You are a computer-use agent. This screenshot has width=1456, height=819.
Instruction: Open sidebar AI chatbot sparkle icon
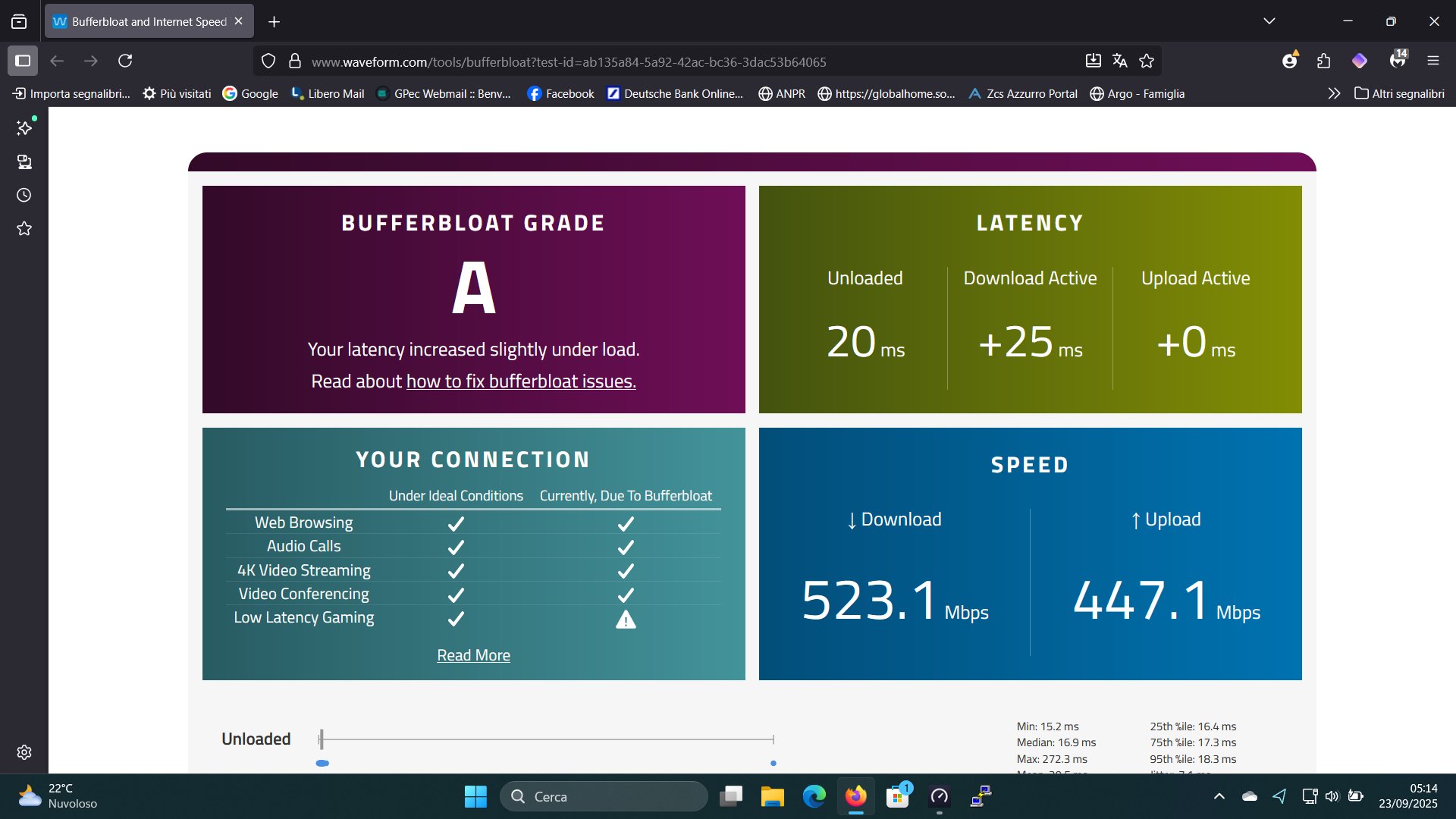(x=24, y=128)
